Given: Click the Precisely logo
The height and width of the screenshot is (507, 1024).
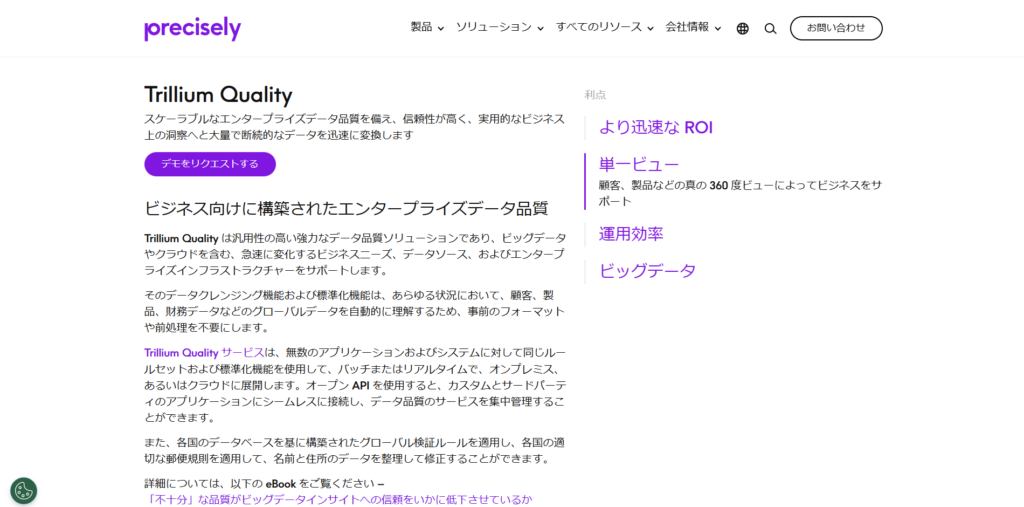Looking at the screenshot, I should pos(193,29).
